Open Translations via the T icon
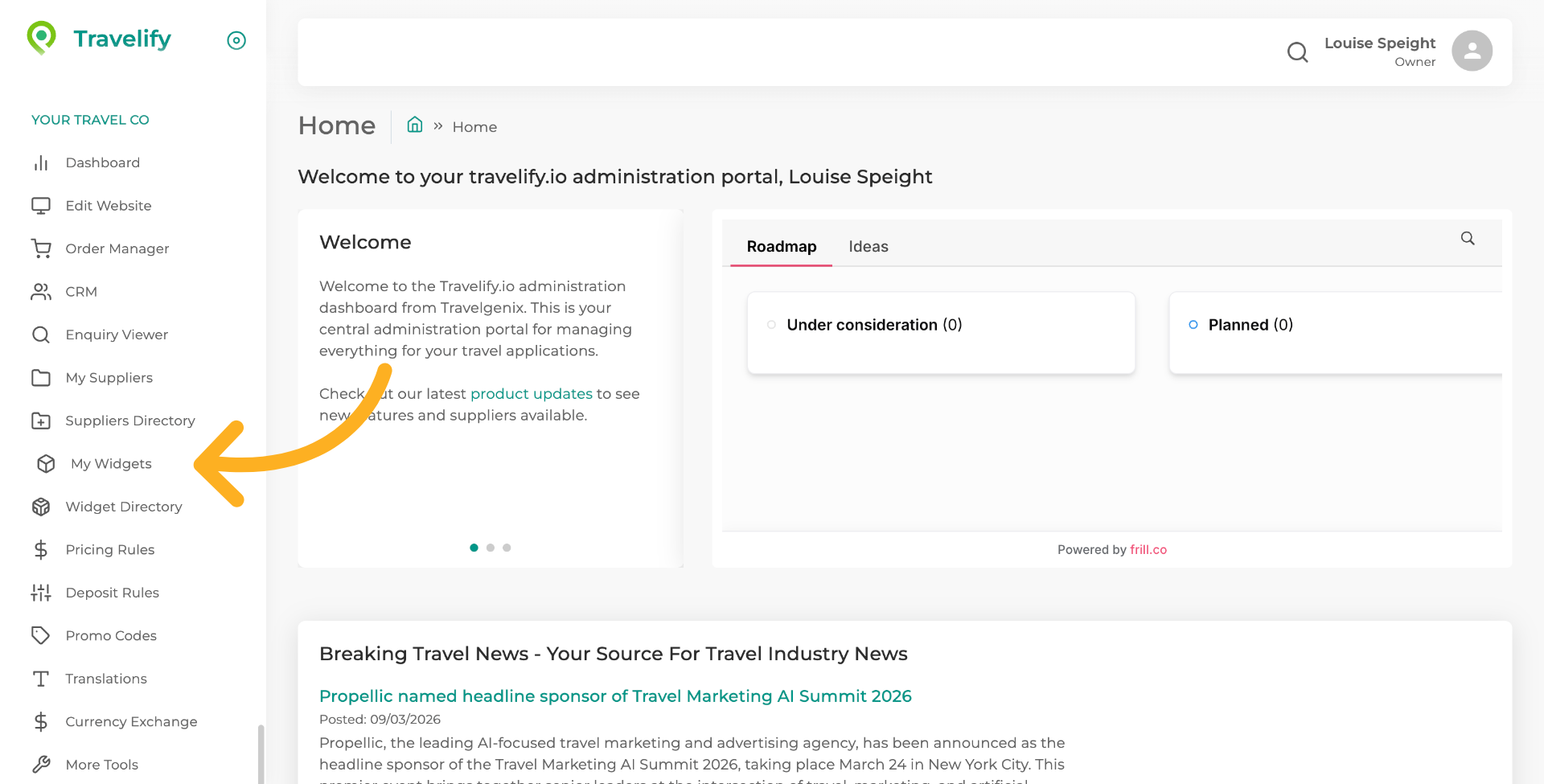This screenshot has height=784, width=1544. pos(41,679)
